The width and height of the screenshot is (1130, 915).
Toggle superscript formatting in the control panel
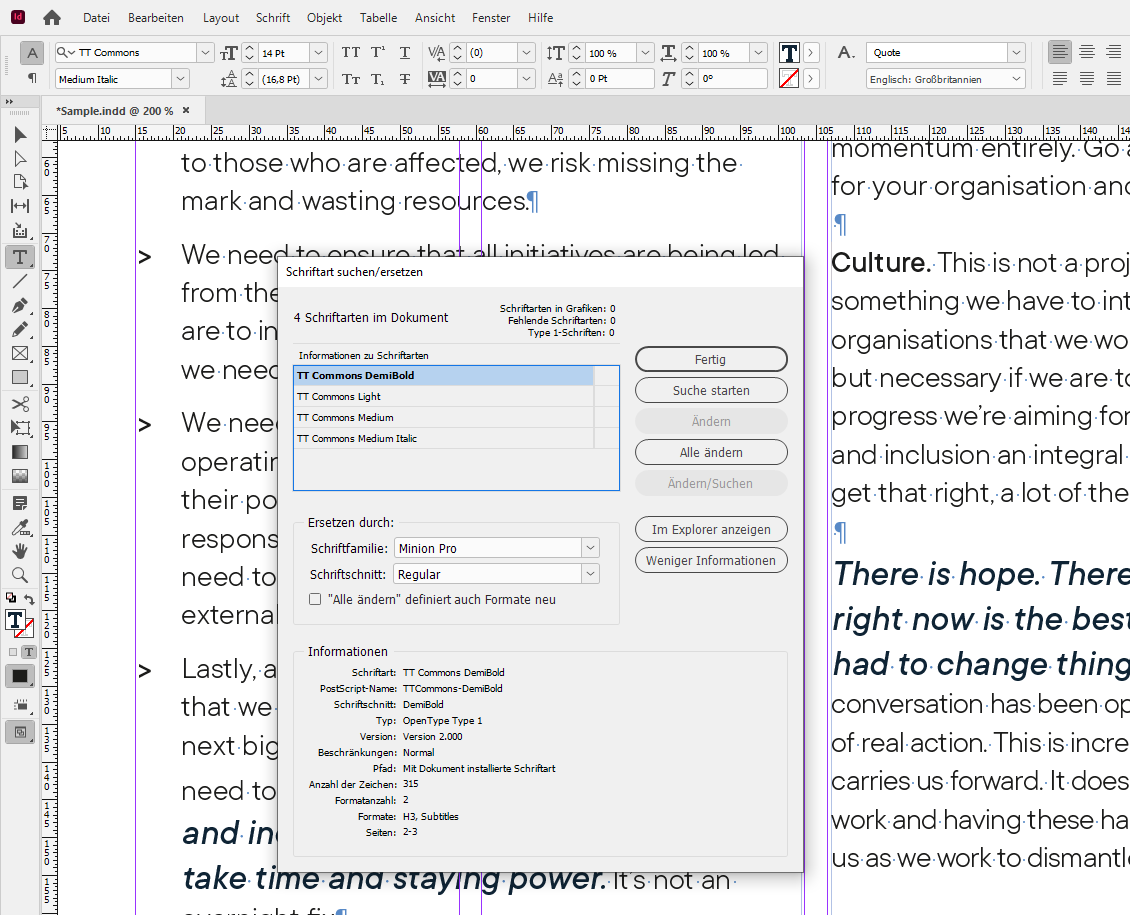tap(376, 52)
